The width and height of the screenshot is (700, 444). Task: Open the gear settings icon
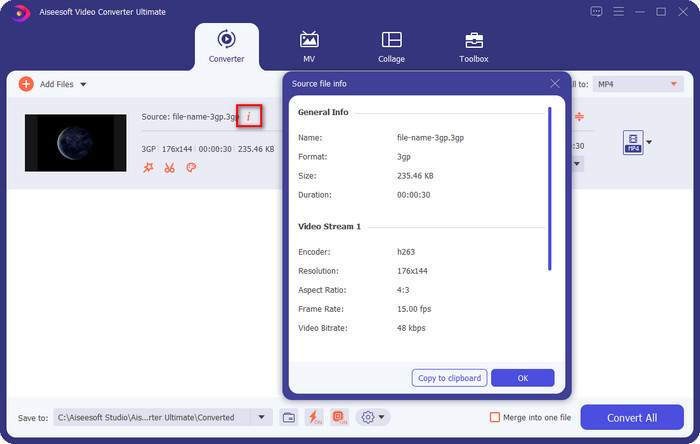coord(368,417)
